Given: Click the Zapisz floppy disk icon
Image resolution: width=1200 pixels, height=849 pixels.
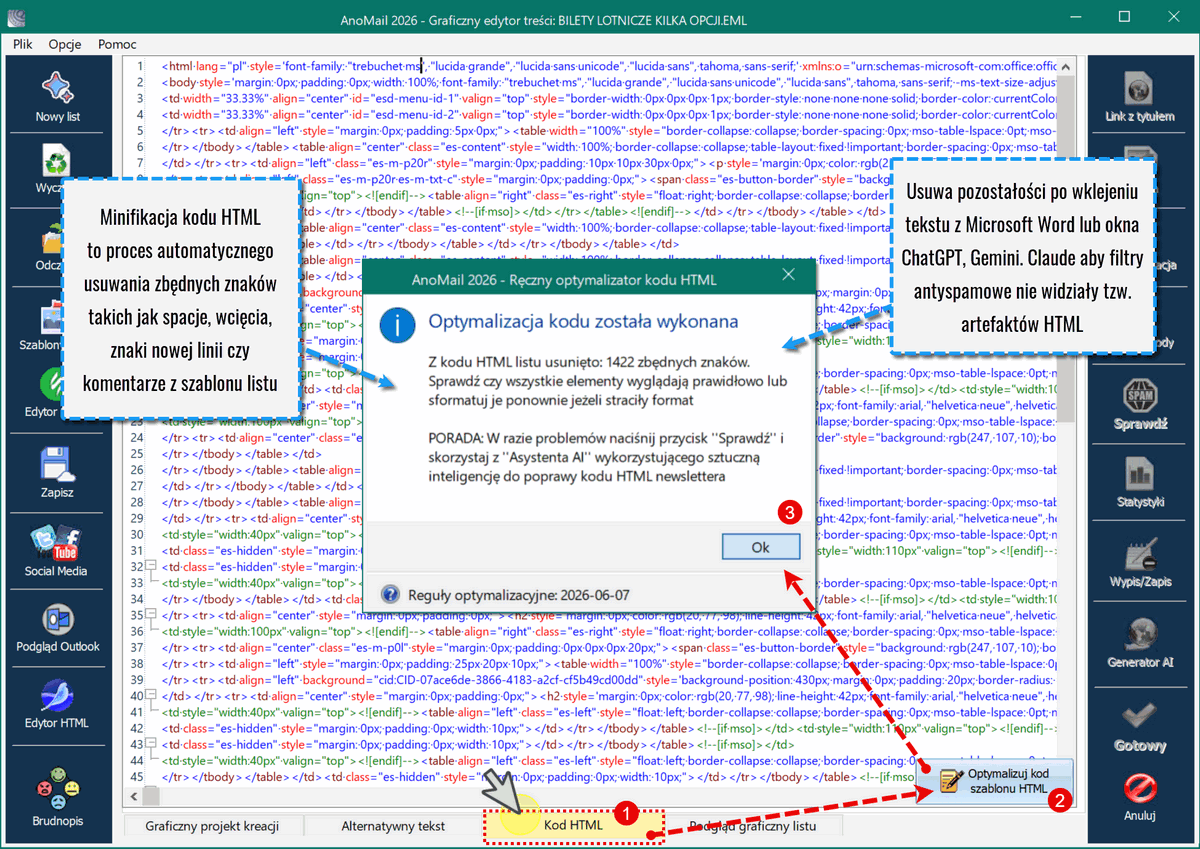Looking at the screenshot, I should click(x=57, y=465).
